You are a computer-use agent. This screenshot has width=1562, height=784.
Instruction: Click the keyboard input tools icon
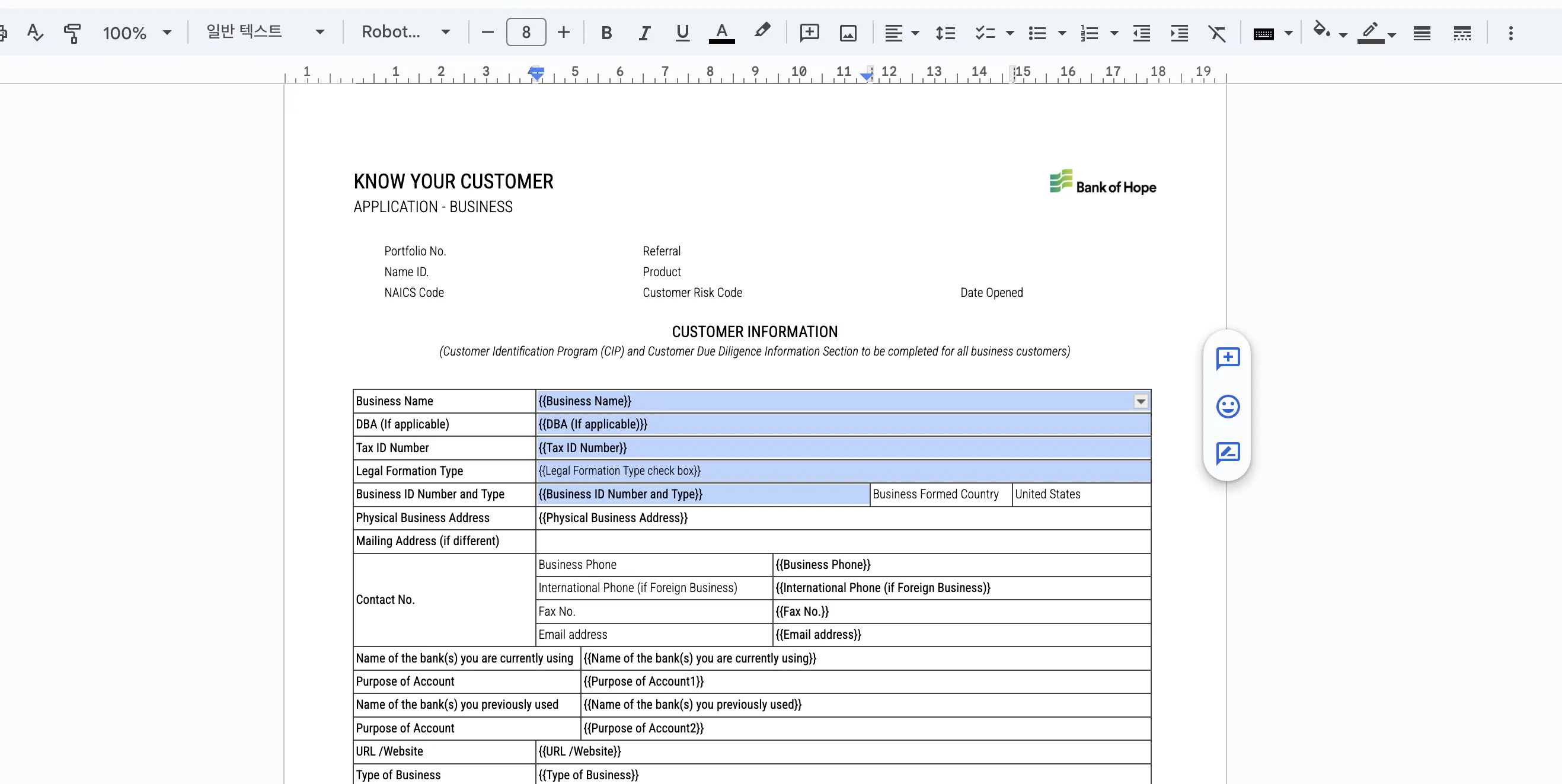pyautogui.click(x=1263, y=33)
